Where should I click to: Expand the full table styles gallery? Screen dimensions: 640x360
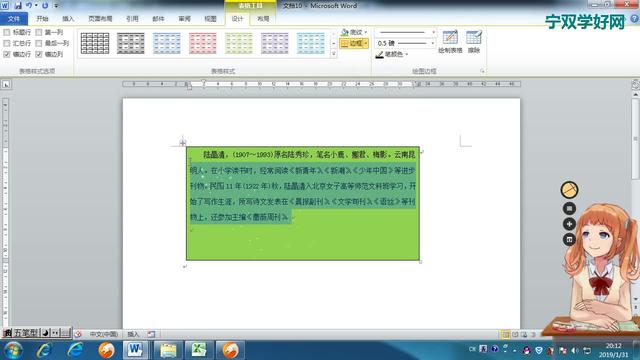[x=333, y=53]
